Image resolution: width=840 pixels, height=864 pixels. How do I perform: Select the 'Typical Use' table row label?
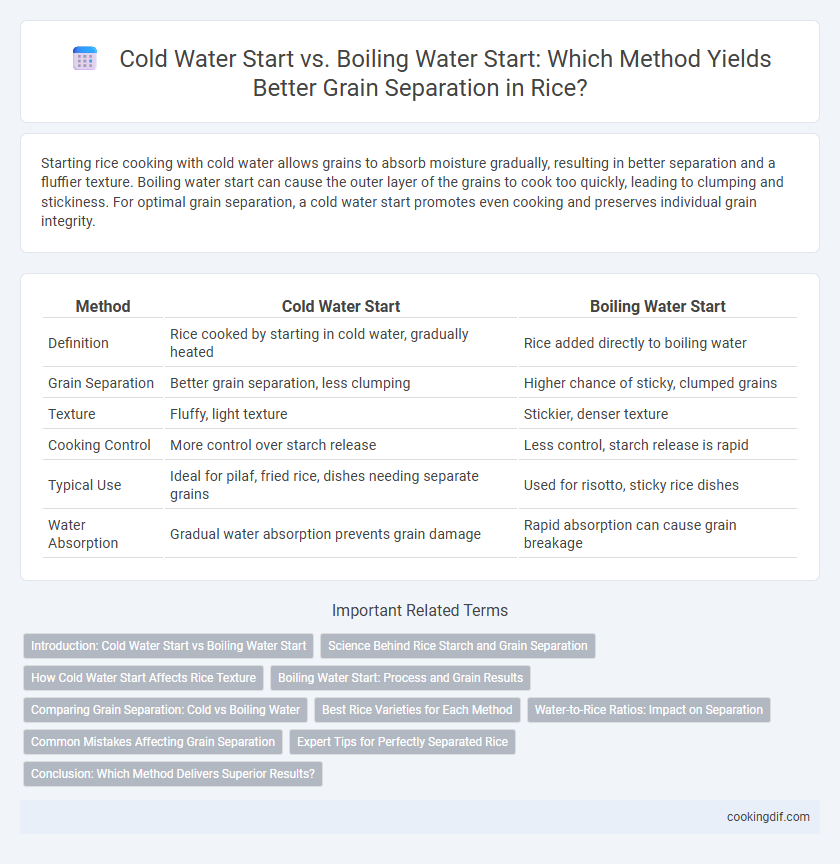click(x=84, y=485)
